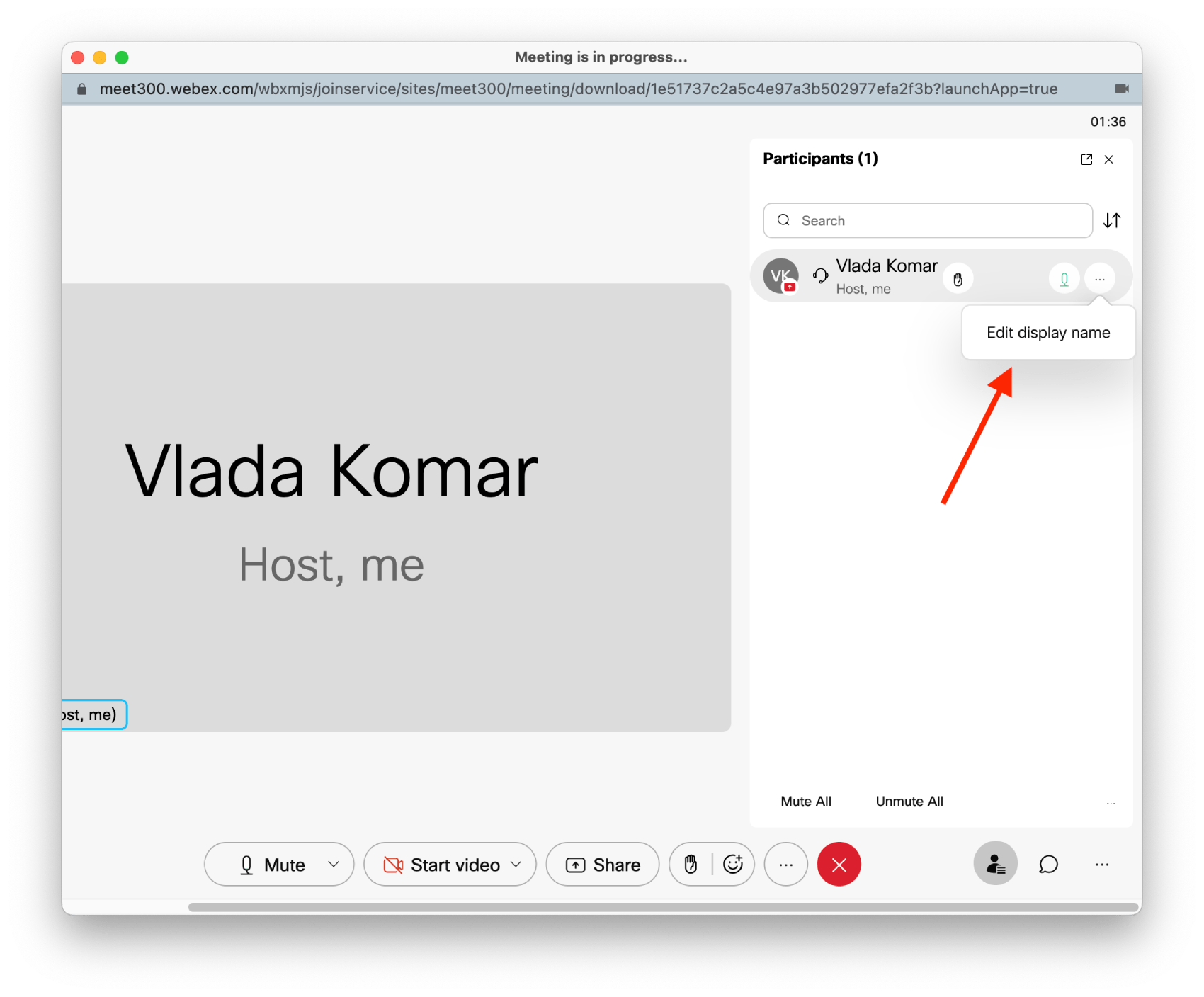
Task: Click the sort icon beside the participant search field
Action: [1111, 220]
